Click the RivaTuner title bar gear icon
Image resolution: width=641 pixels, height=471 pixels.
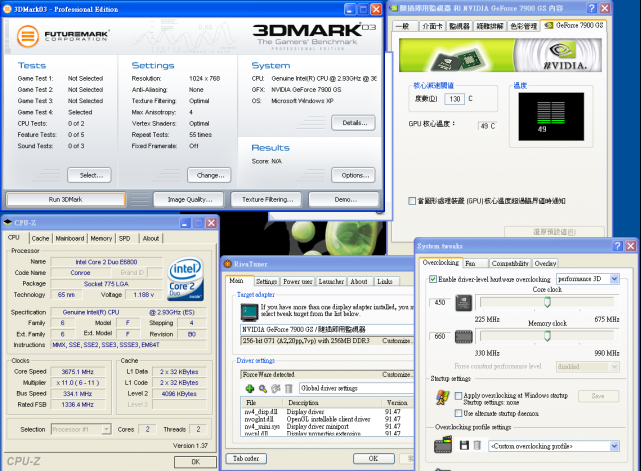pyautogui.click(x=228, y=264)
